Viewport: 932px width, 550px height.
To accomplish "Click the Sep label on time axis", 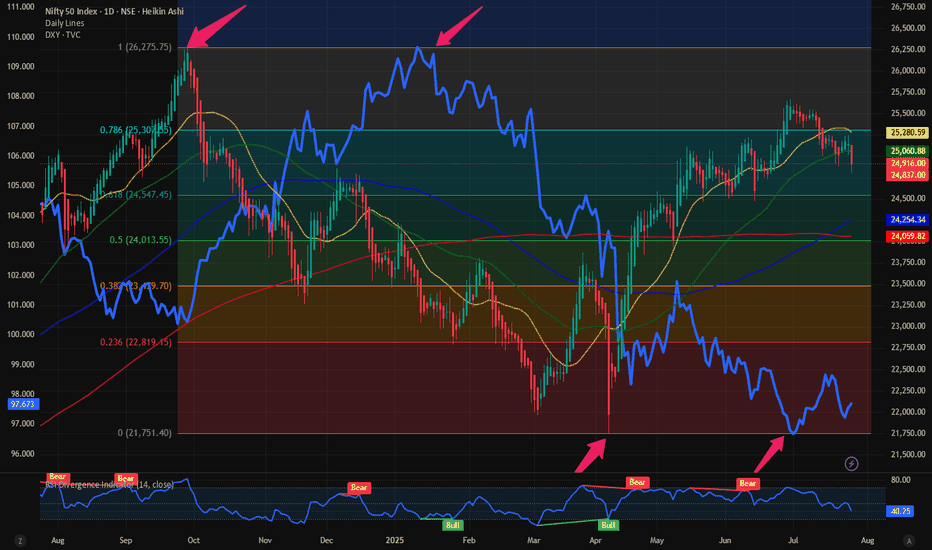I will pos(125,540).
